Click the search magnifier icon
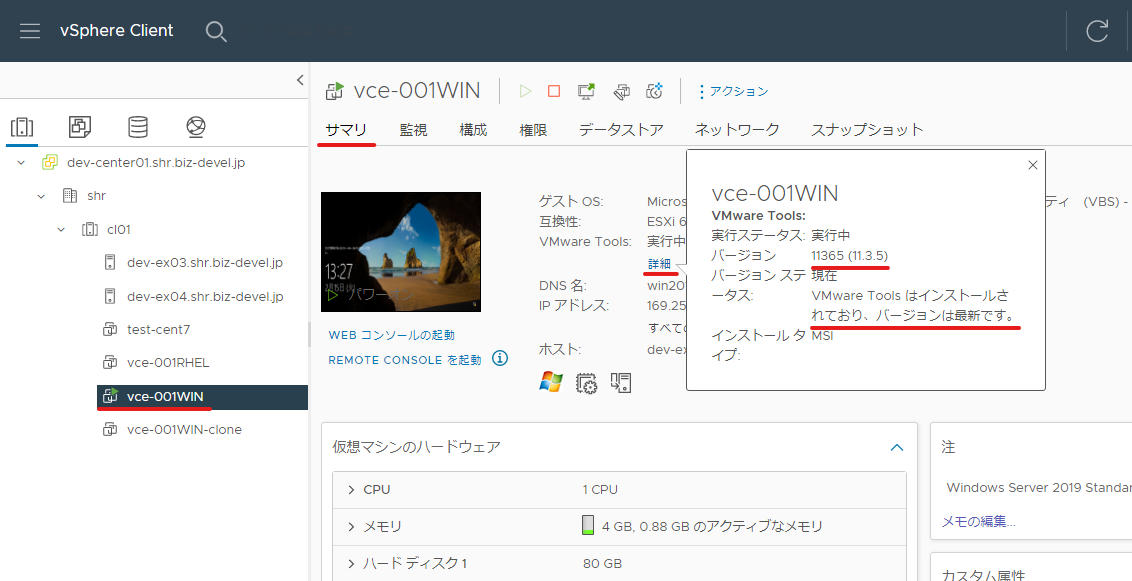This screenshot has width=1132, height=581. click(x=216, y=31)
